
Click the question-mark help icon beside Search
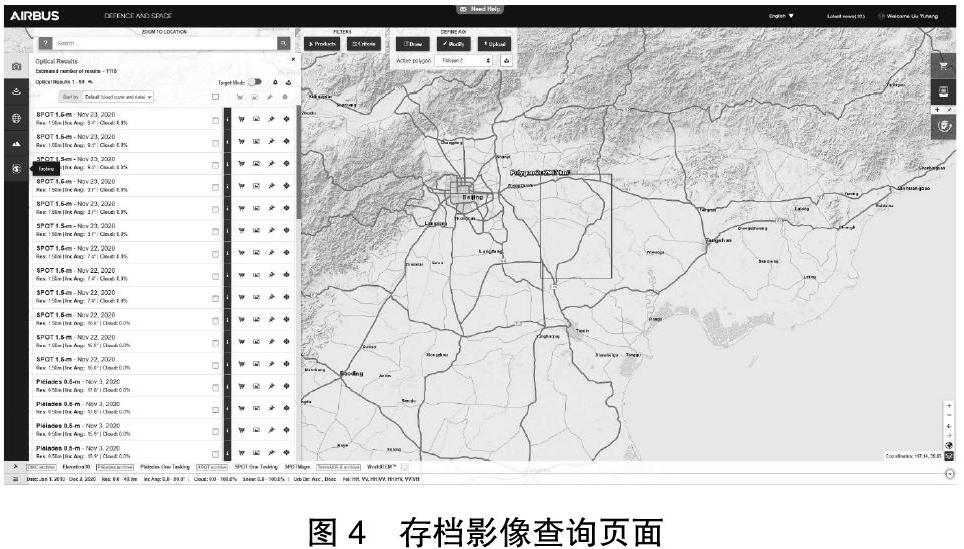(x=45, y=43)
